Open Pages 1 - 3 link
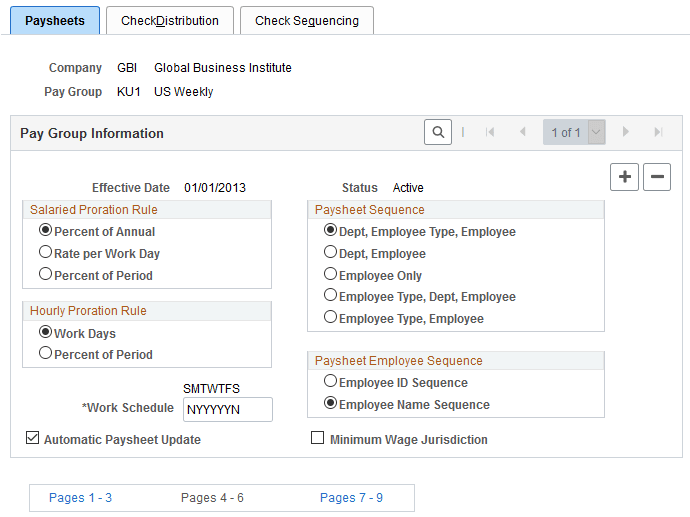 (x=80, y=497)
